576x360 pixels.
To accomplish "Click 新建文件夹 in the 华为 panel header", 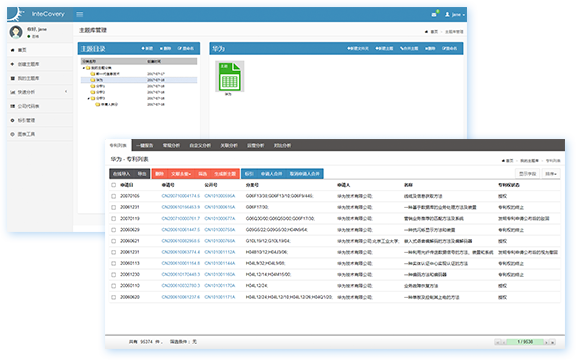I will [x=358, y=48].
